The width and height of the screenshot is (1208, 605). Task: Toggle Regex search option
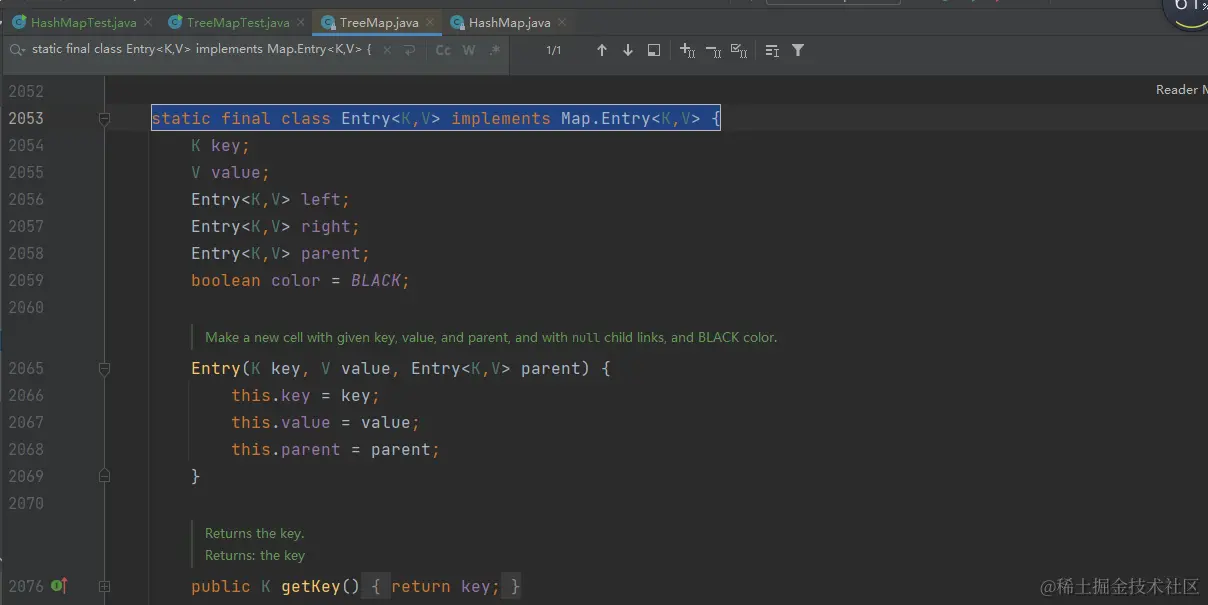tap(495, 50)
